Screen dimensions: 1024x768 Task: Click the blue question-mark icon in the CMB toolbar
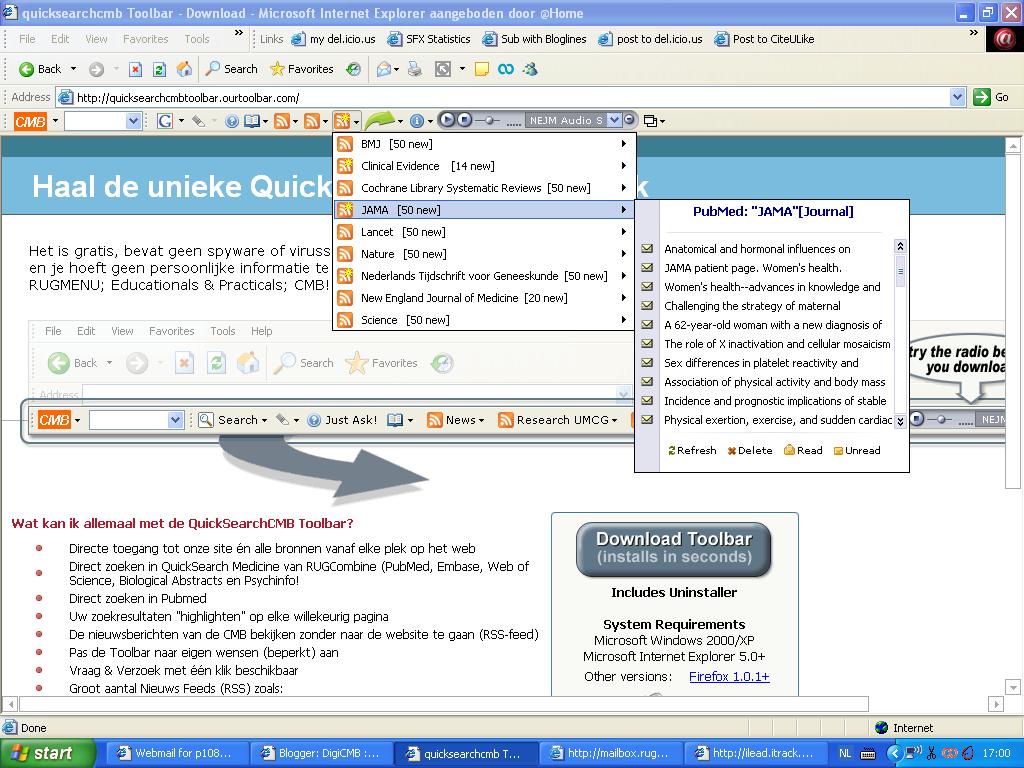[x=232, y=121]
